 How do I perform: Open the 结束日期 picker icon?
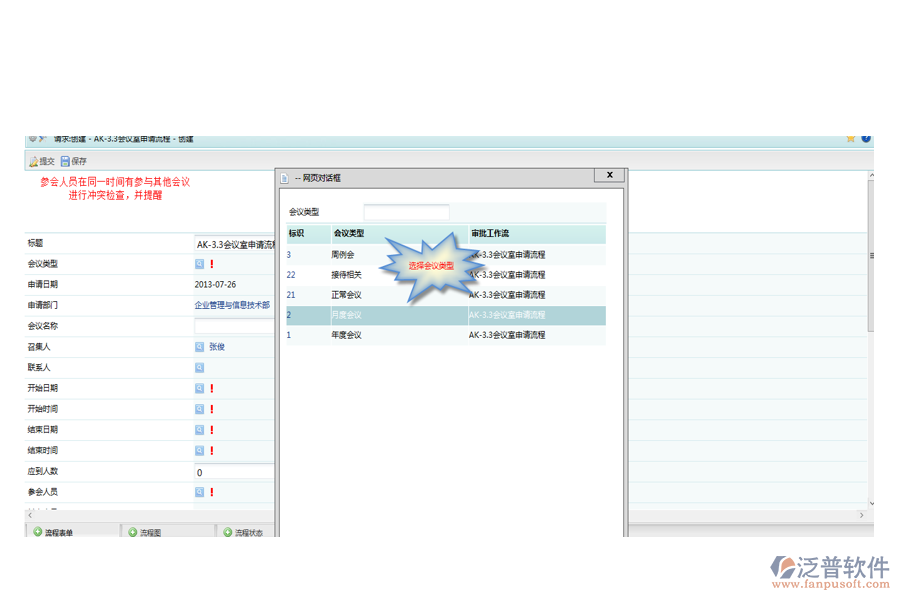pyautogui.click(x=199, y=429)
